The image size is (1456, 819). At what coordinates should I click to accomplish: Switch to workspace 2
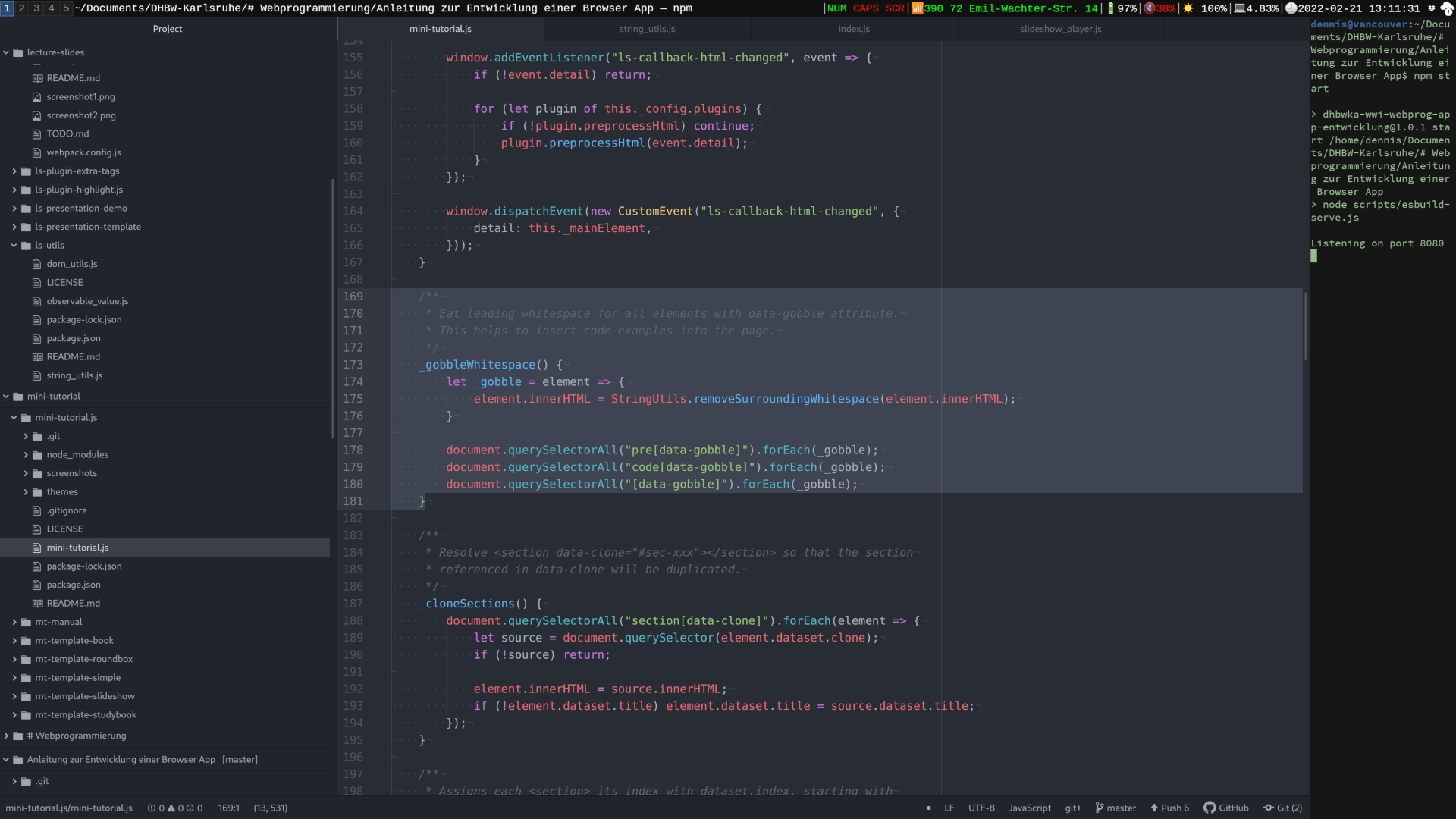tap(22, 8)
